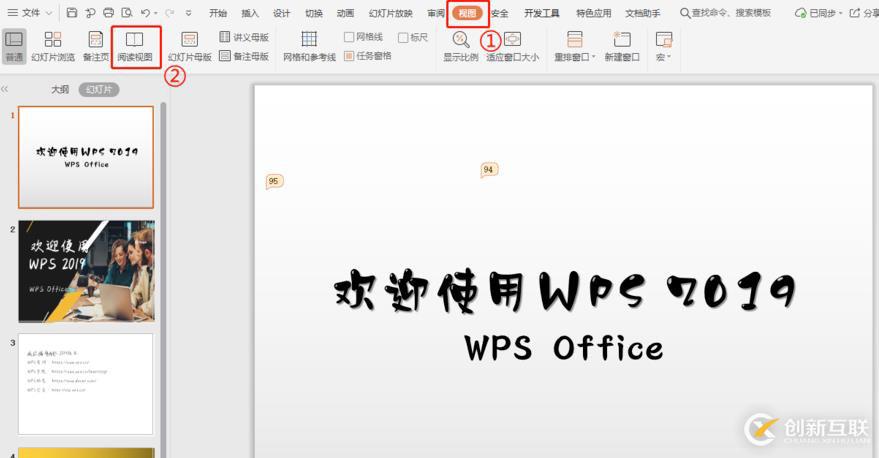
Task: Click the 查找命令、搜索模板 search field
Action: coord(731,12)
